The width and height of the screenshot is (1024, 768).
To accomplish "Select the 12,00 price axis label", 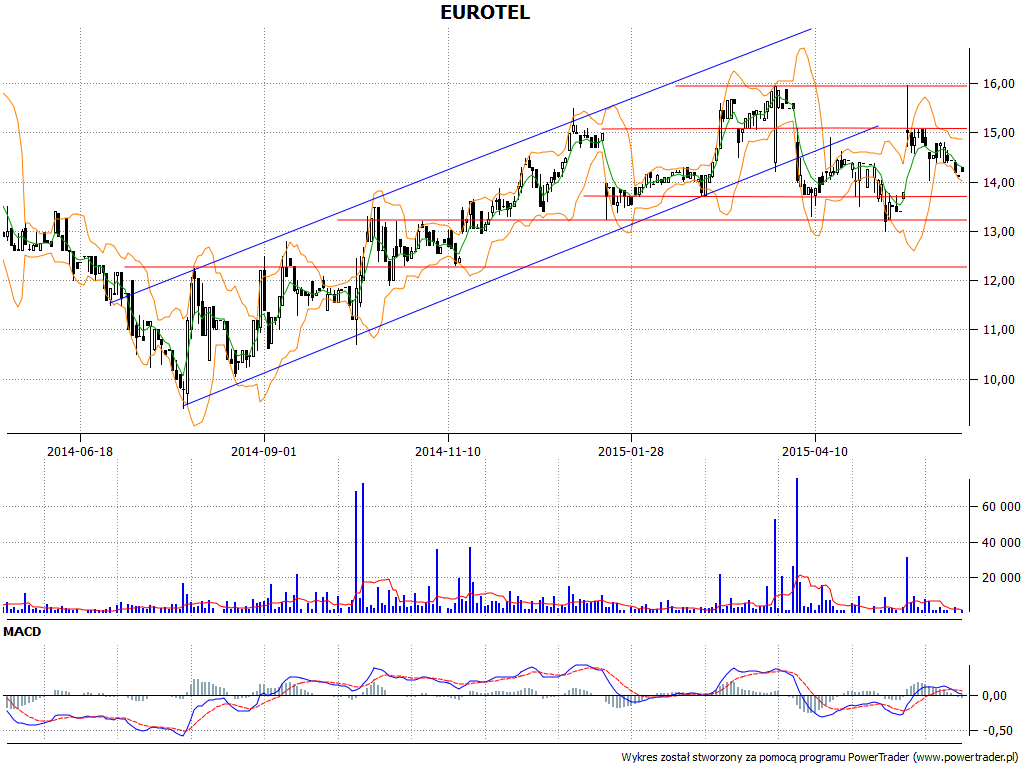I will click(x=999, y=281).
